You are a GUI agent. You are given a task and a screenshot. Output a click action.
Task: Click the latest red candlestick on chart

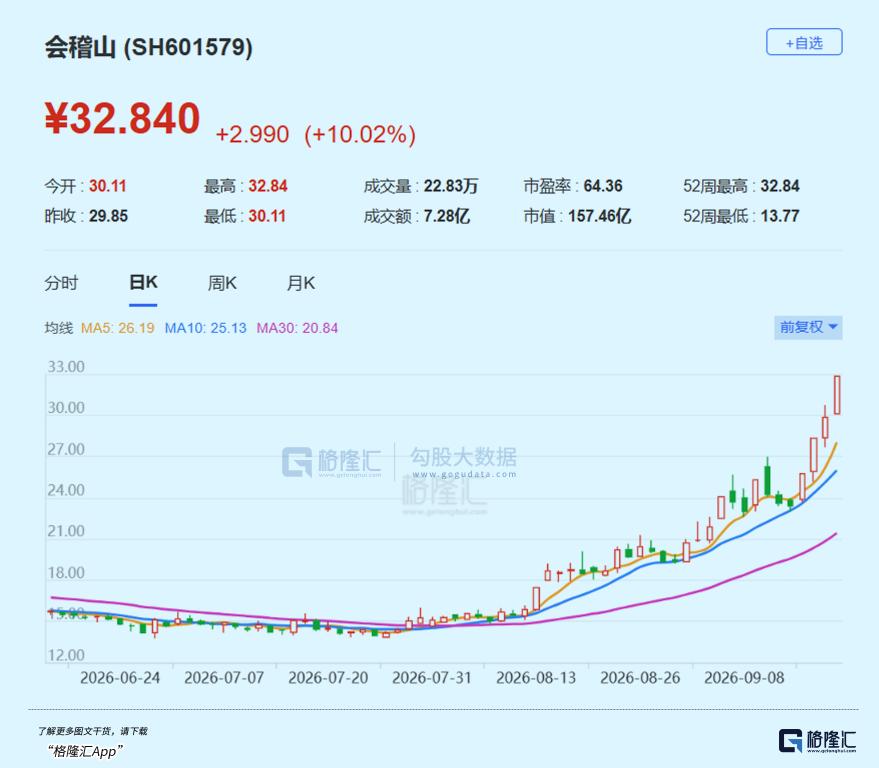(837, 395)
